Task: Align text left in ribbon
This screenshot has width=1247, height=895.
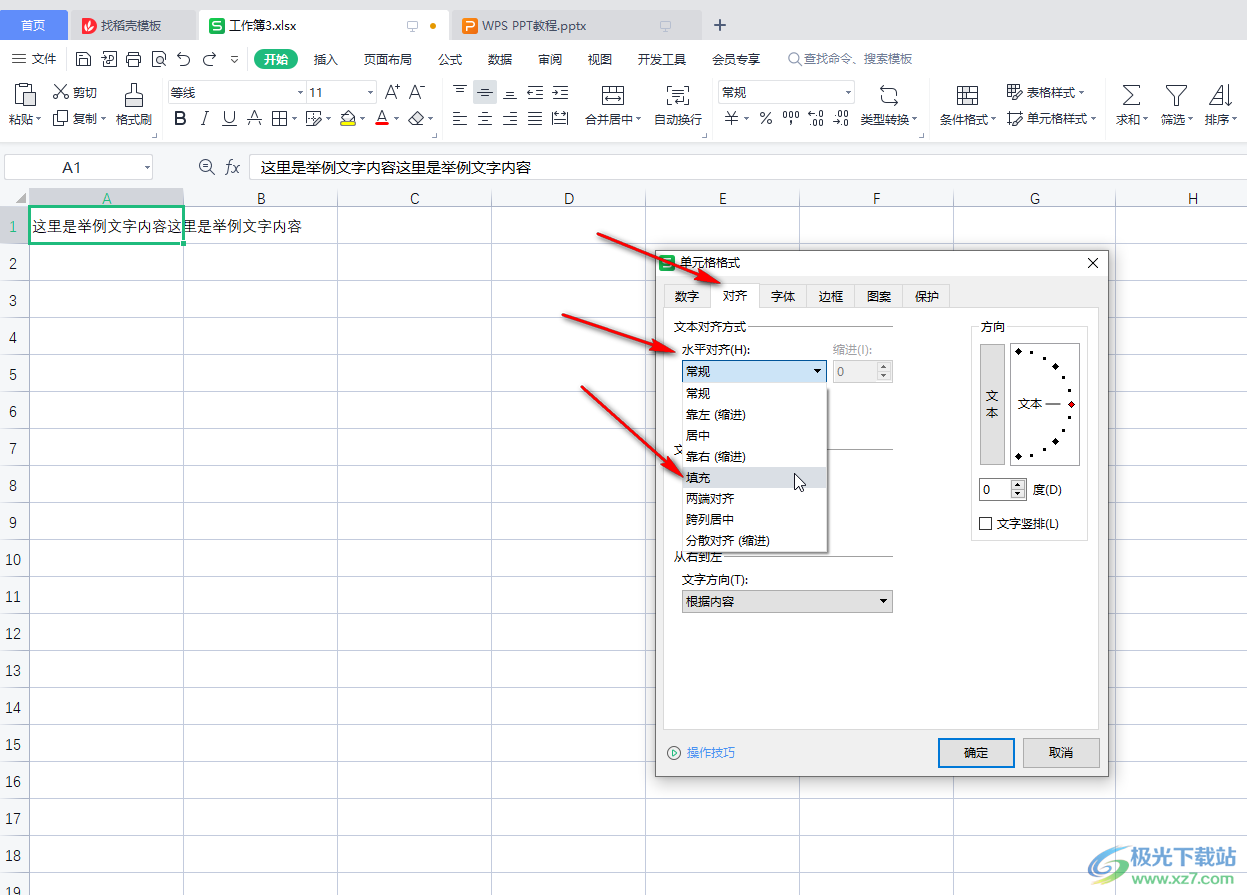Action: point(460,119)
